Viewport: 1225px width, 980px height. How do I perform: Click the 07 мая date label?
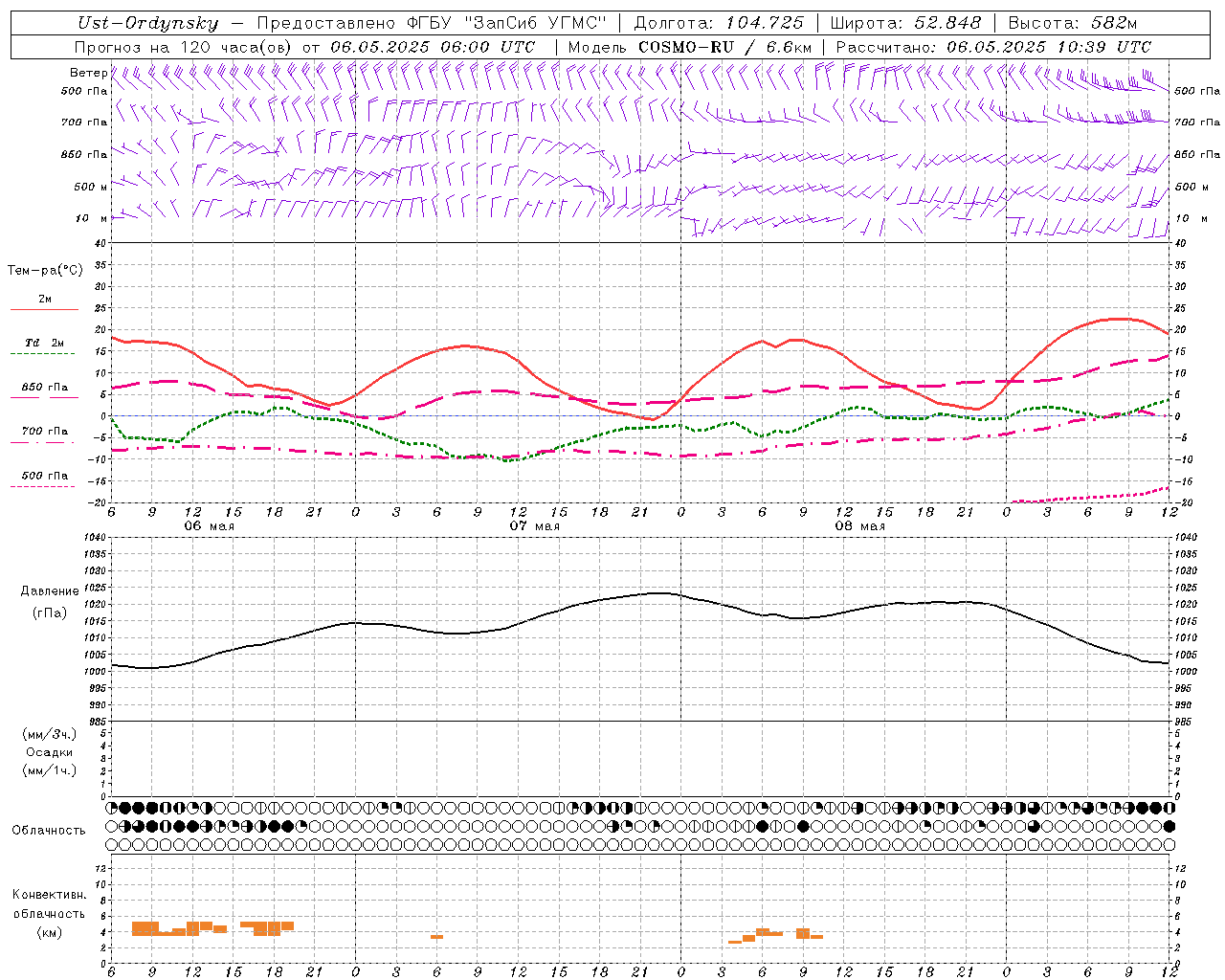[x=535, y=526]
